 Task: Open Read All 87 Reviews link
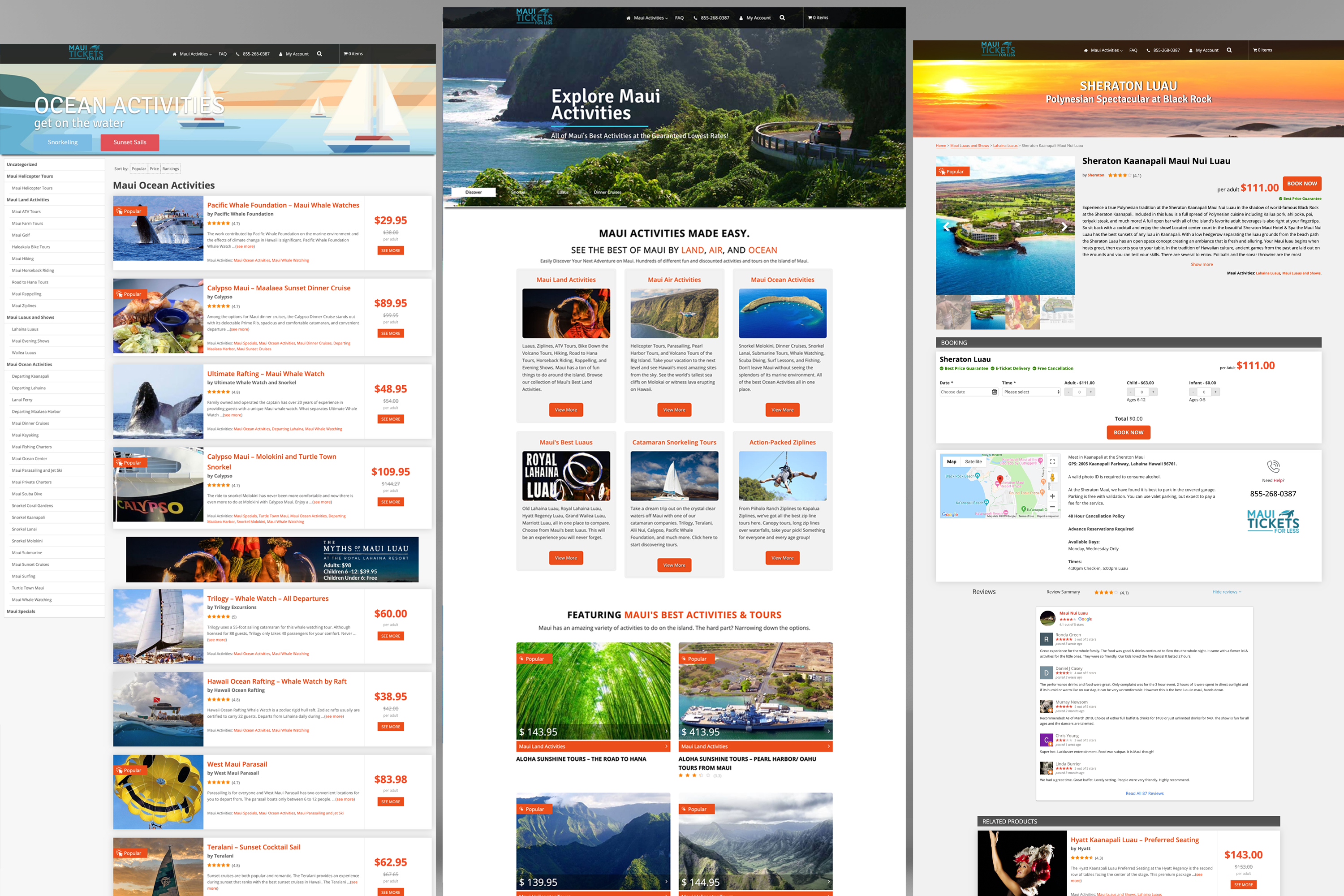point(1145,793)
